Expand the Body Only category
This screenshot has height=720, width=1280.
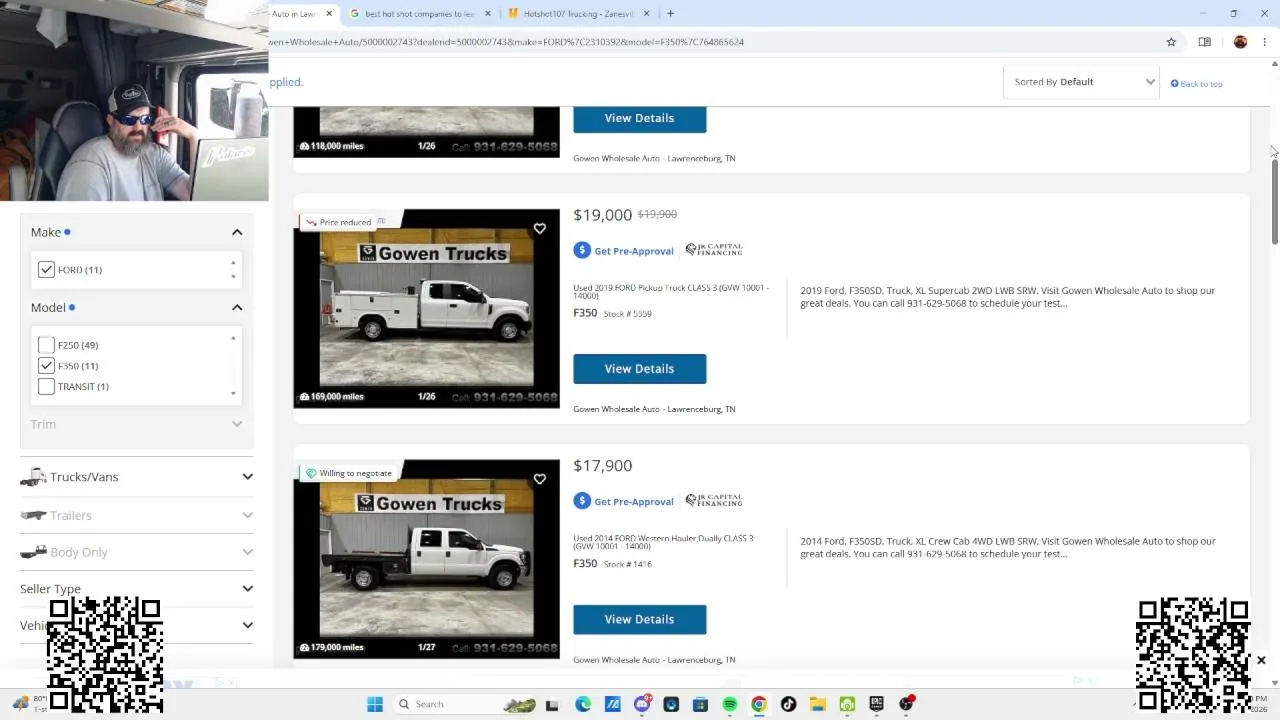137,552
